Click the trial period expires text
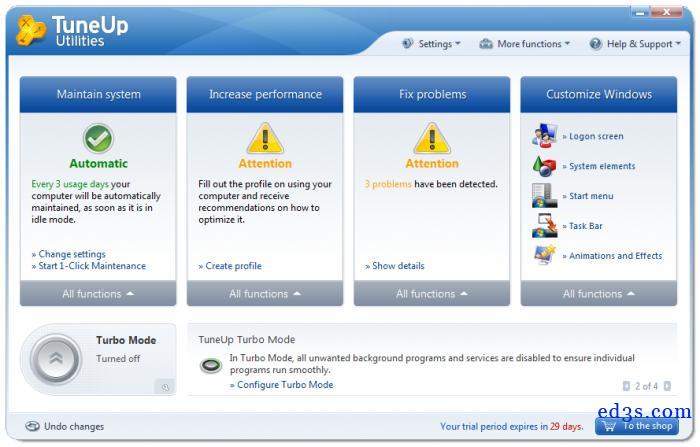The height and width of the screenshot is (447, 700). pos(512,426)
